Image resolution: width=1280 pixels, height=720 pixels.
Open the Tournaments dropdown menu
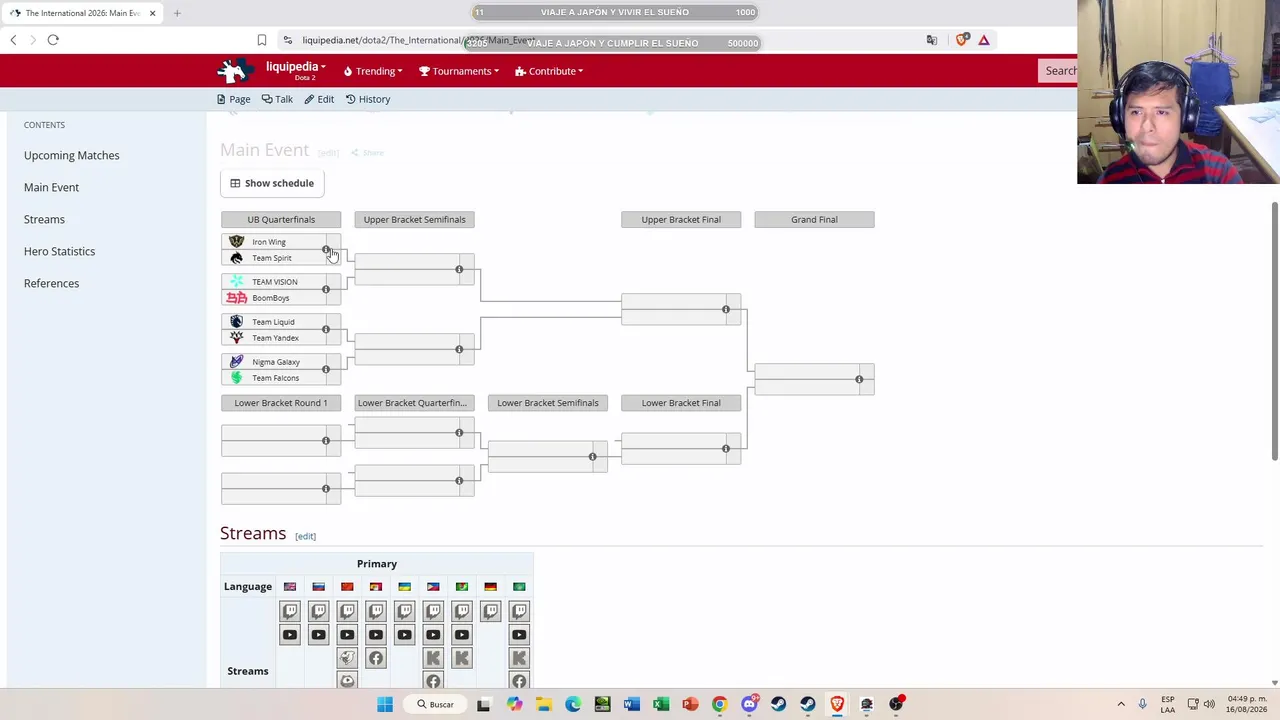coord(459,71)
